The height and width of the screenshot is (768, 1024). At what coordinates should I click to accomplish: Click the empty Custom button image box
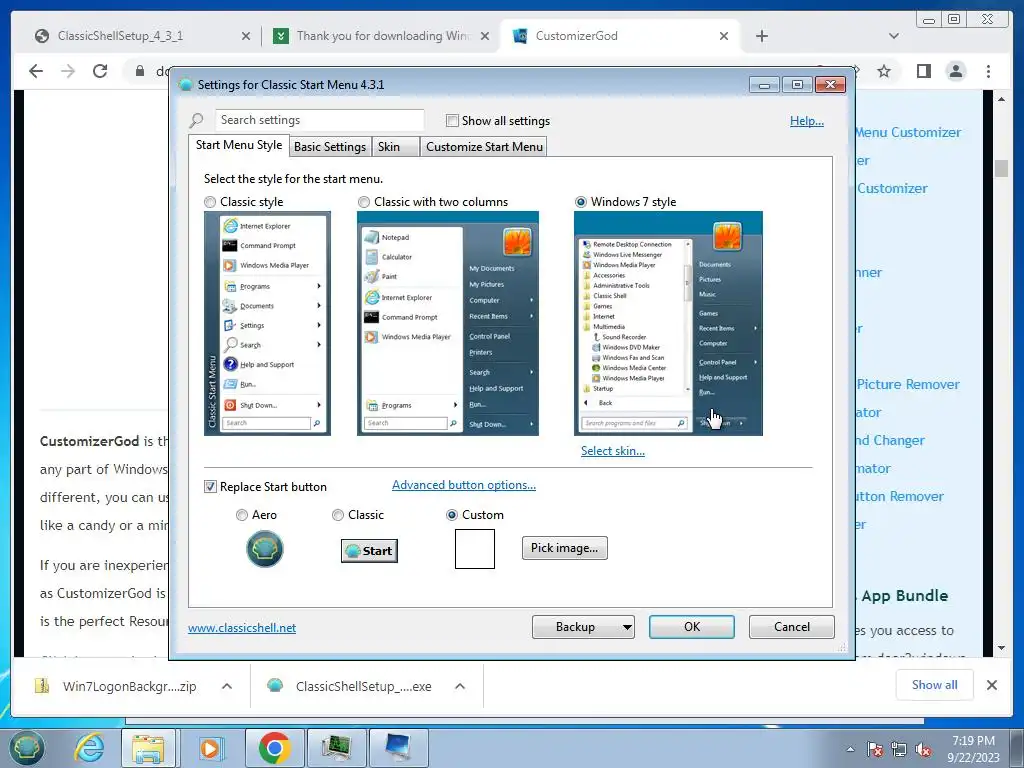click(475, 549)
